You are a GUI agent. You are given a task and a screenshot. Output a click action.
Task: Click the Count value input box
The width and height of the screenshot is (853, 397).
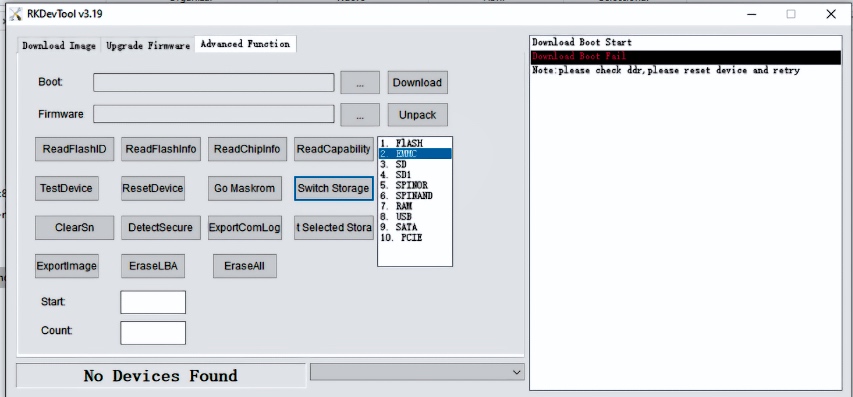(153, 333)
